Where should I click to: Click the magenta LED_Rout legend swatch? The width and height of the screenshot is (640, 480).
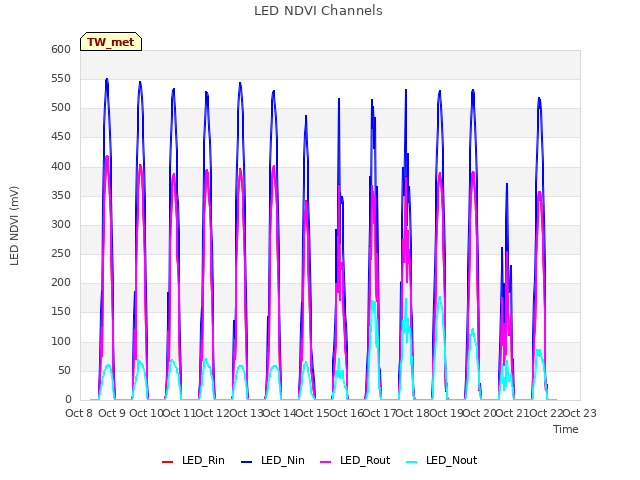tap(325, 462)
